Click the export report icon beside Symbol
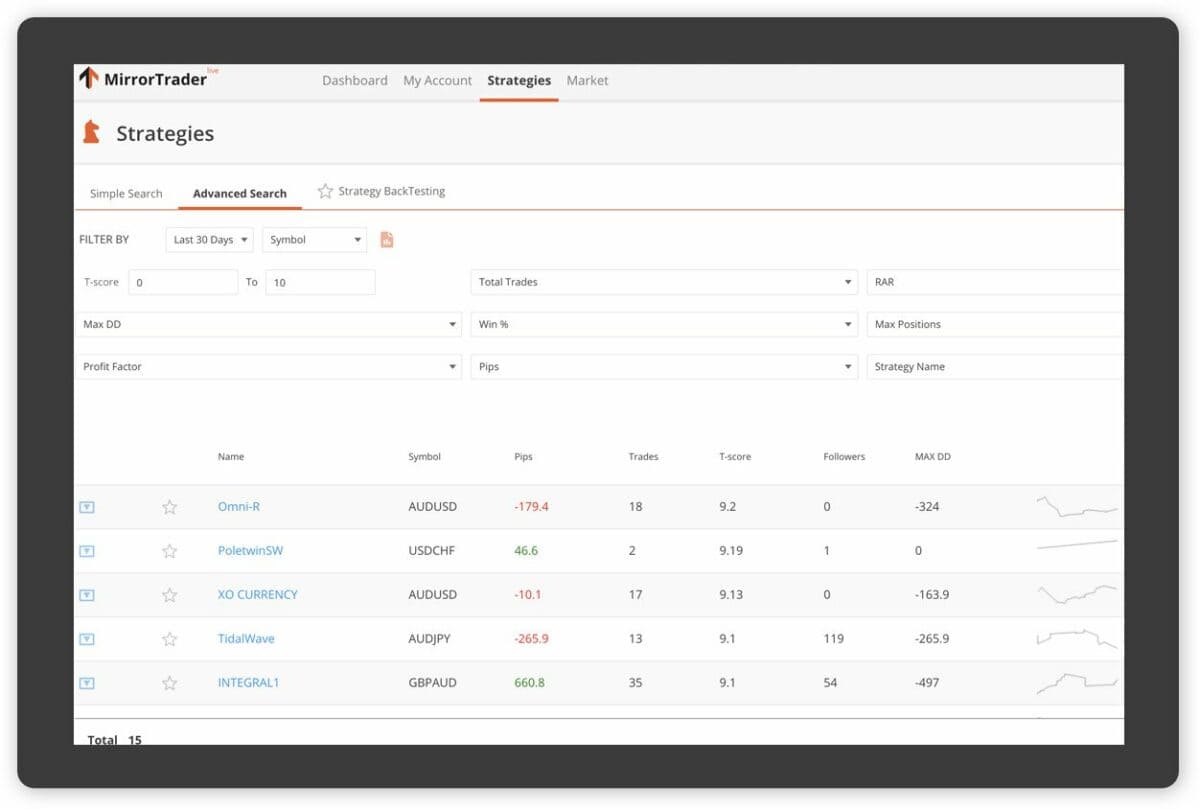Viewport: 1200px width, 809px height. coord(387,240)
